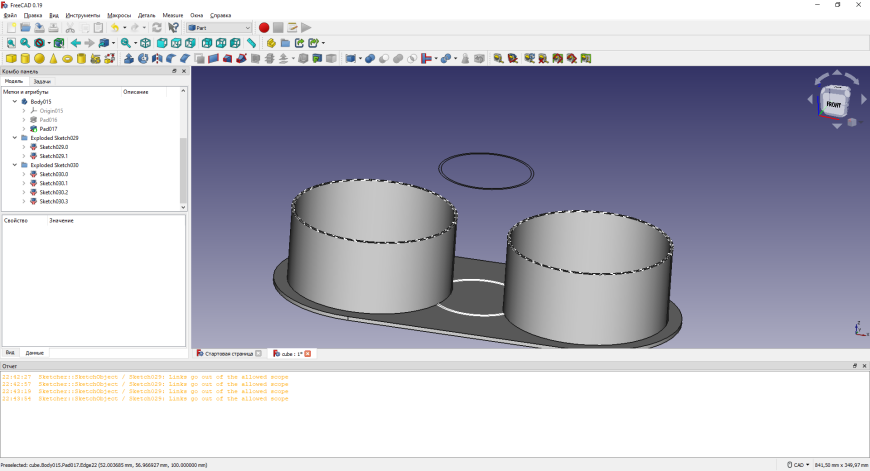
Task: Click the Refresh recompute icon
Action: pyautogui.click(x=158, y=28)
